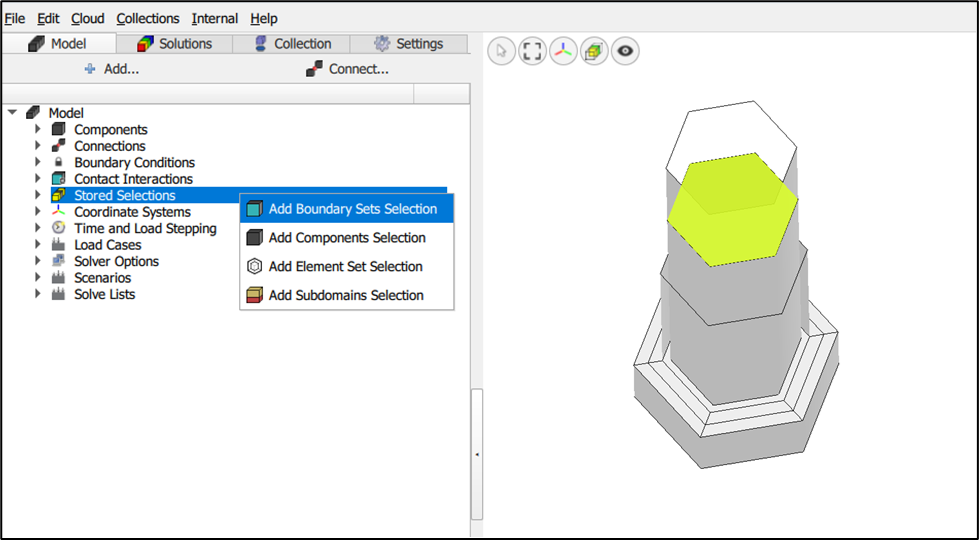Screen dimensions: 979x540
Task: Switch to the Settings tab
Action: click(408, 44)
